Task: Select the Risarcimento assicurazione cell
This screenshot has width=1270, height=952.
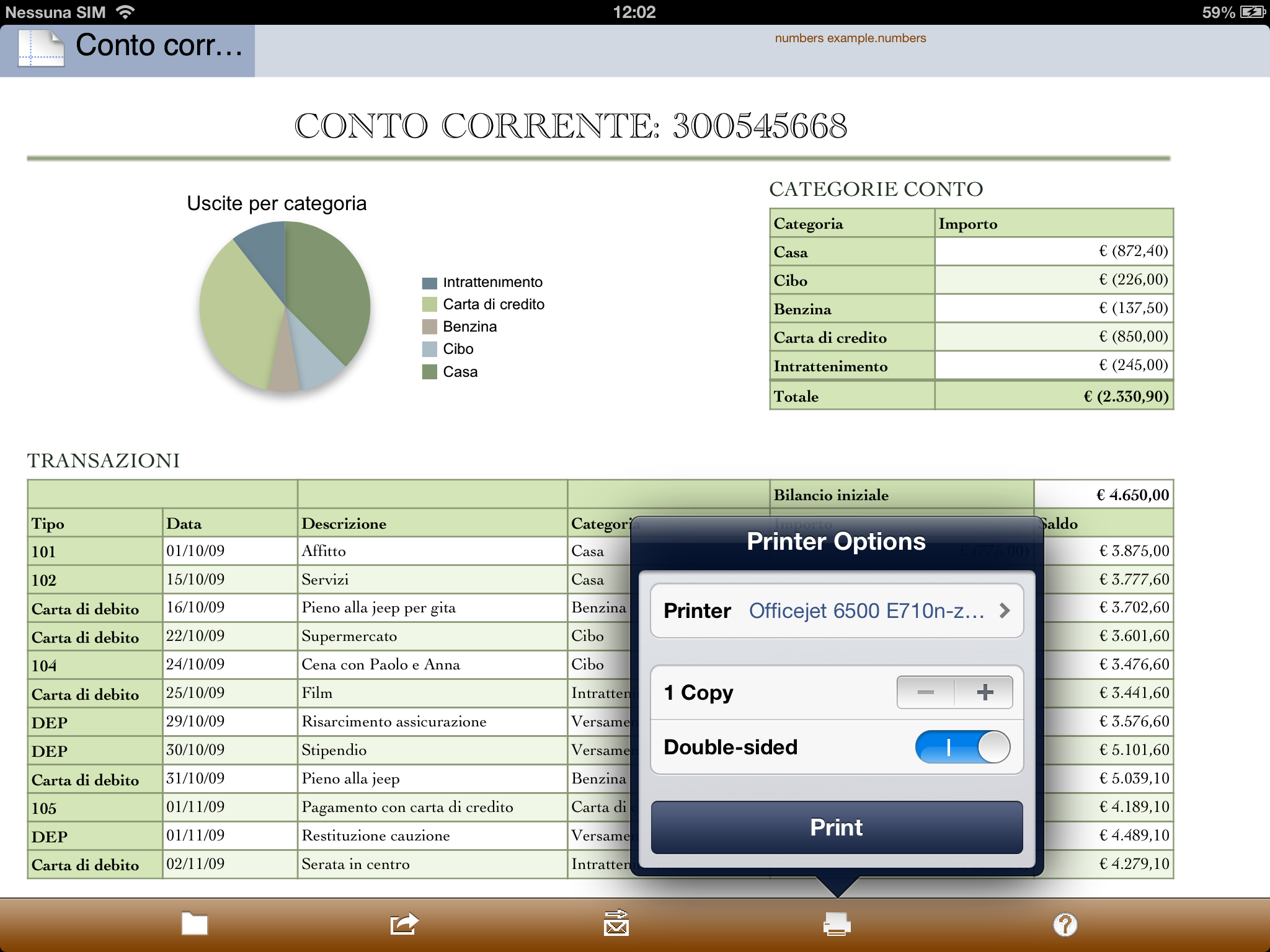Action: 432,722
